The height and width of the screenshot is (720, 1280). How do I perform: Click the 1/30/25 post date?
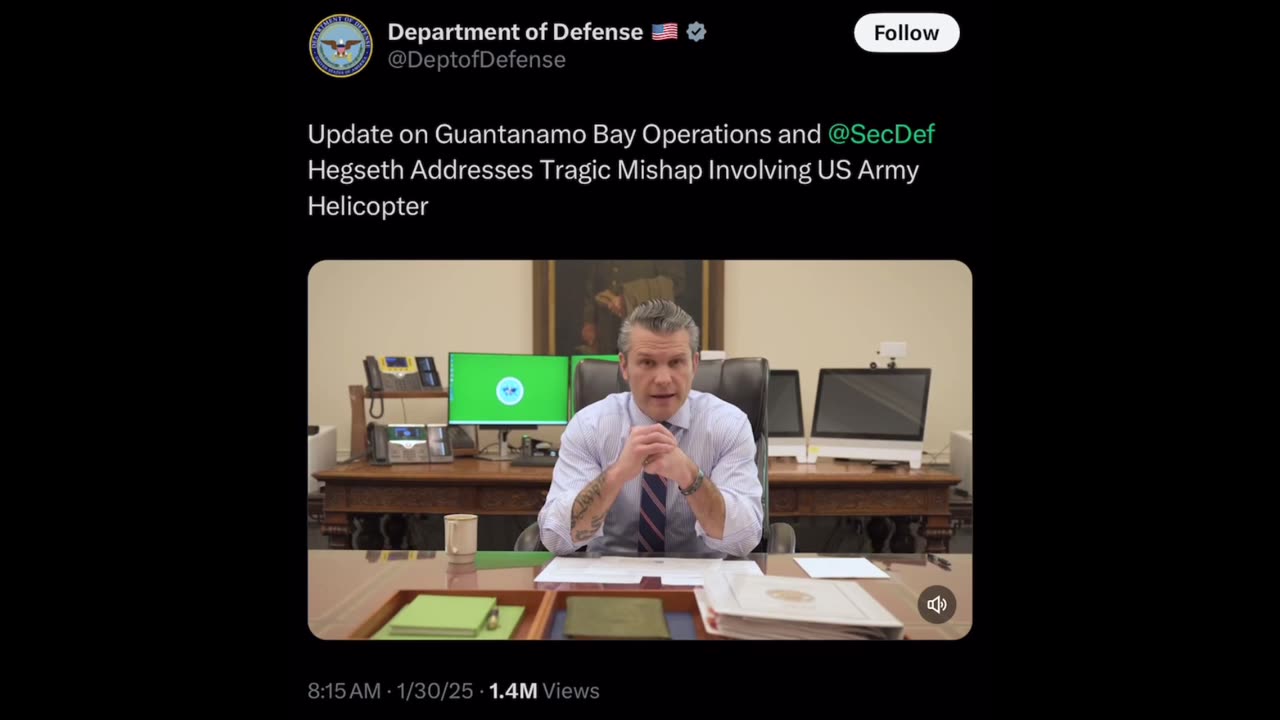[x=435, y=691]
